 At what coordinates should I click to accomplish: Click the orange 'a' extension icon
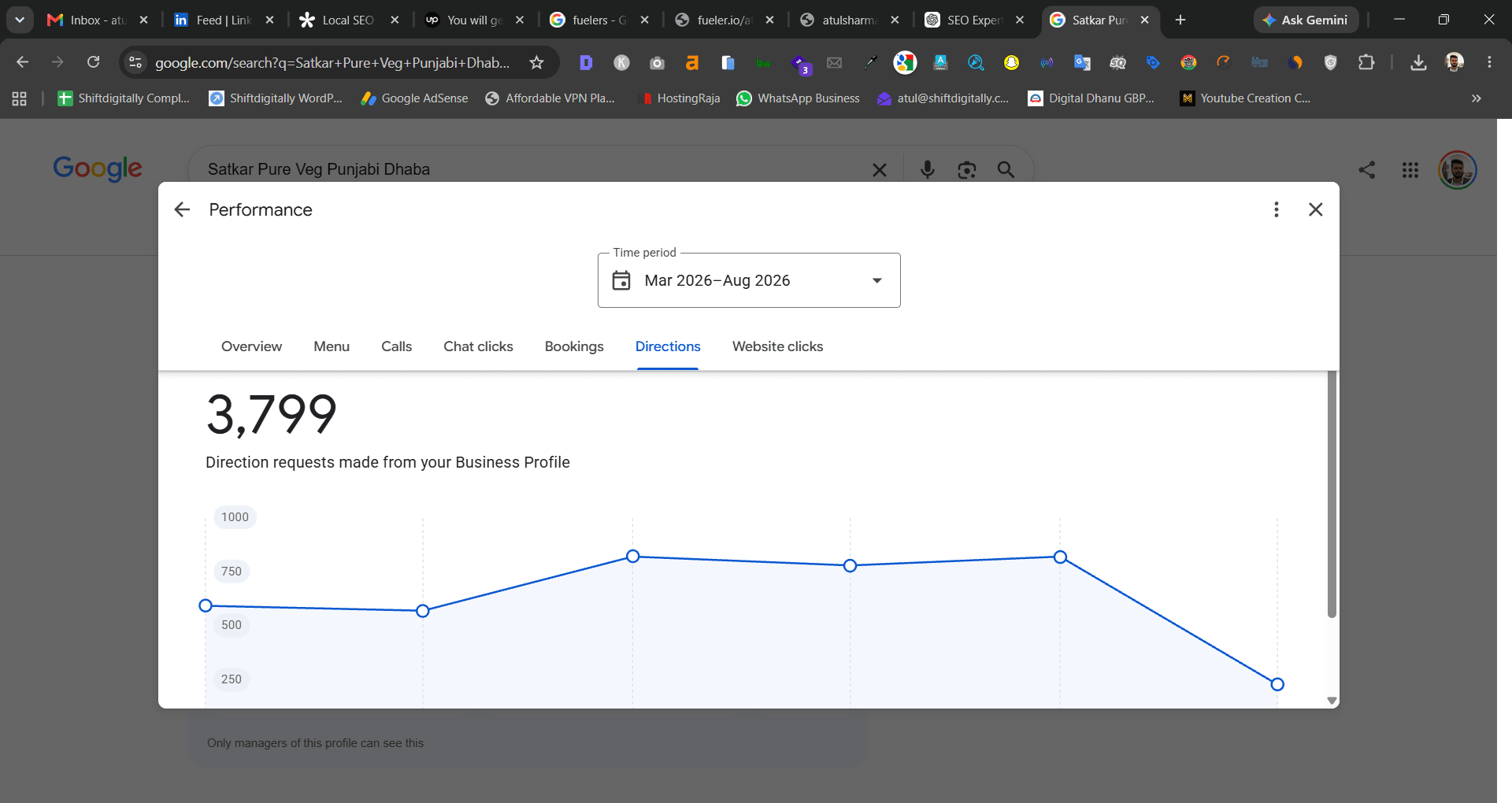[x=692, y=62]
